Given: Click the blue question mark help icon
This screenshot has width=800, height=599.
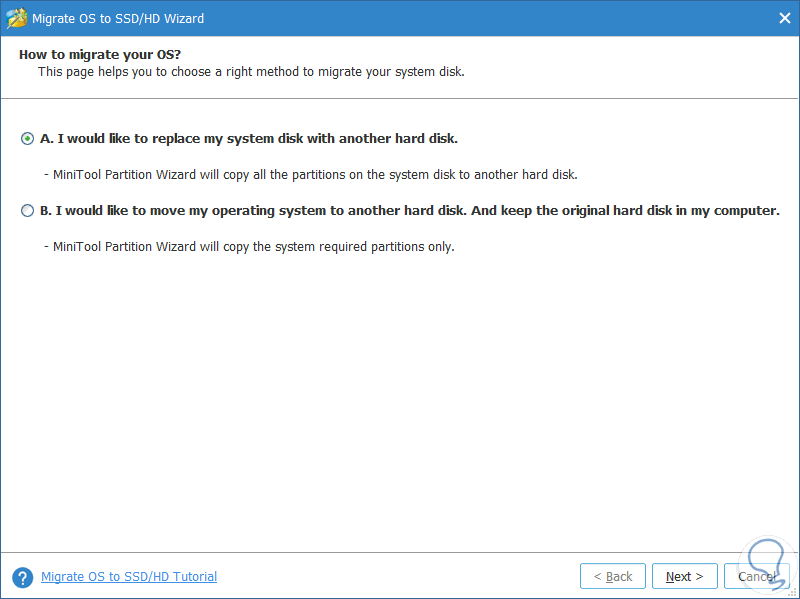Looking at the screenshot, I should (x=22, y=577).
